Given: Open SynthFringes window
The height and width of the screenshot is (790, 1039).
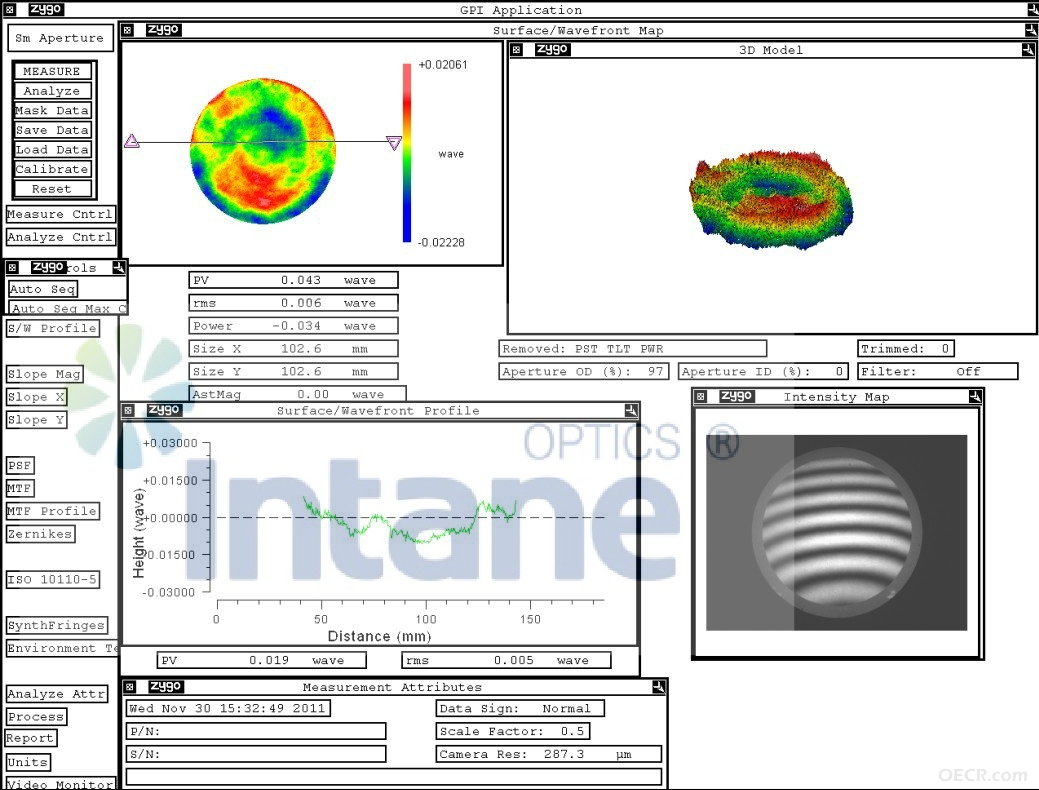Looking at the screenshot, I should point(56,625).
